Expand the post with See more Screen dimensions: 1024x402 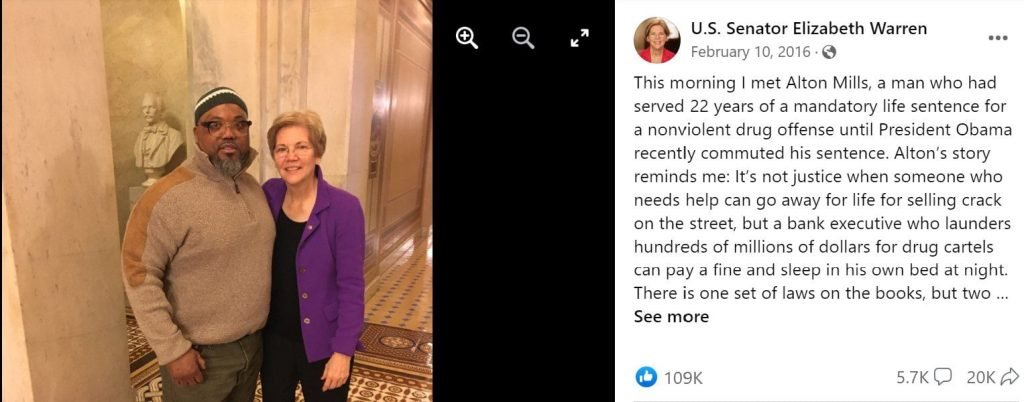(671, 317)
